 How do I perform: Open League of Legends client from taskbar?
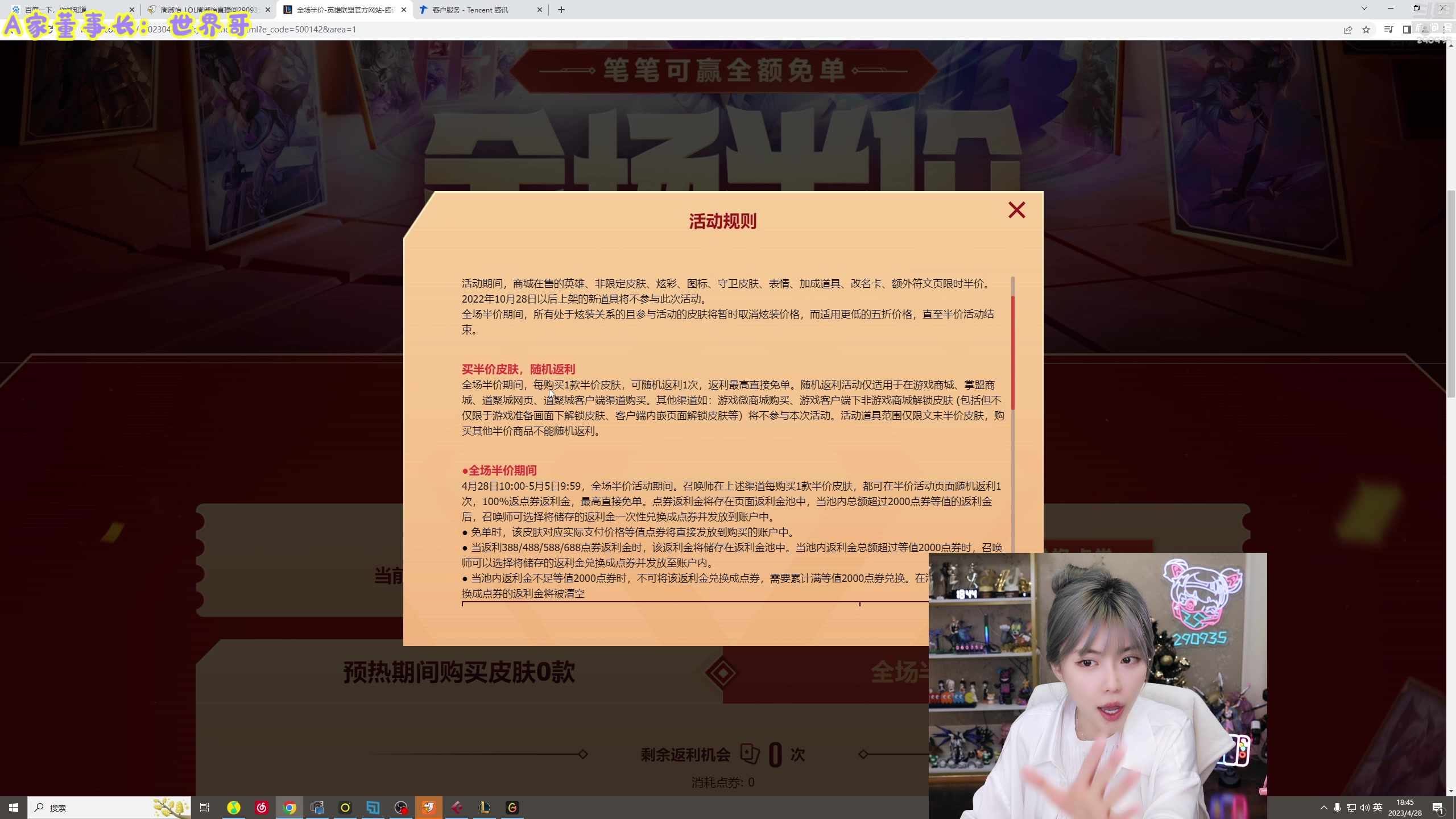[x=485, y=808]
